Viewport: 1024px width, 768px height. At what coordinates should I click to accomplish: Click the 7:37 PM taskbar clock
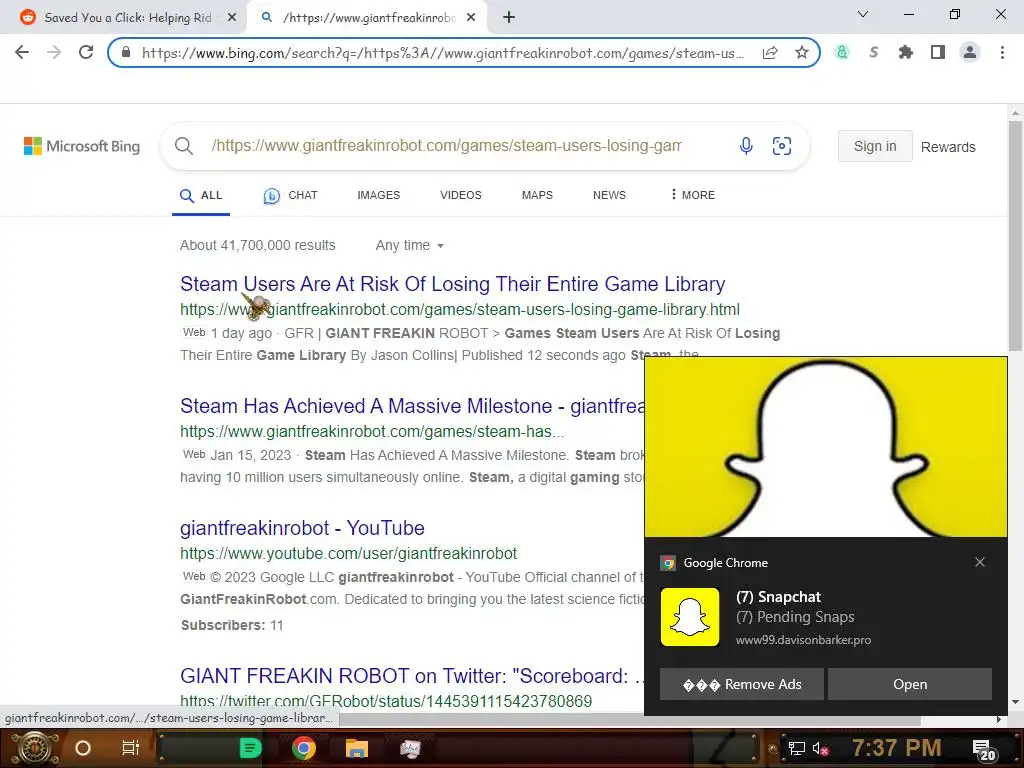tap(897, 748)
